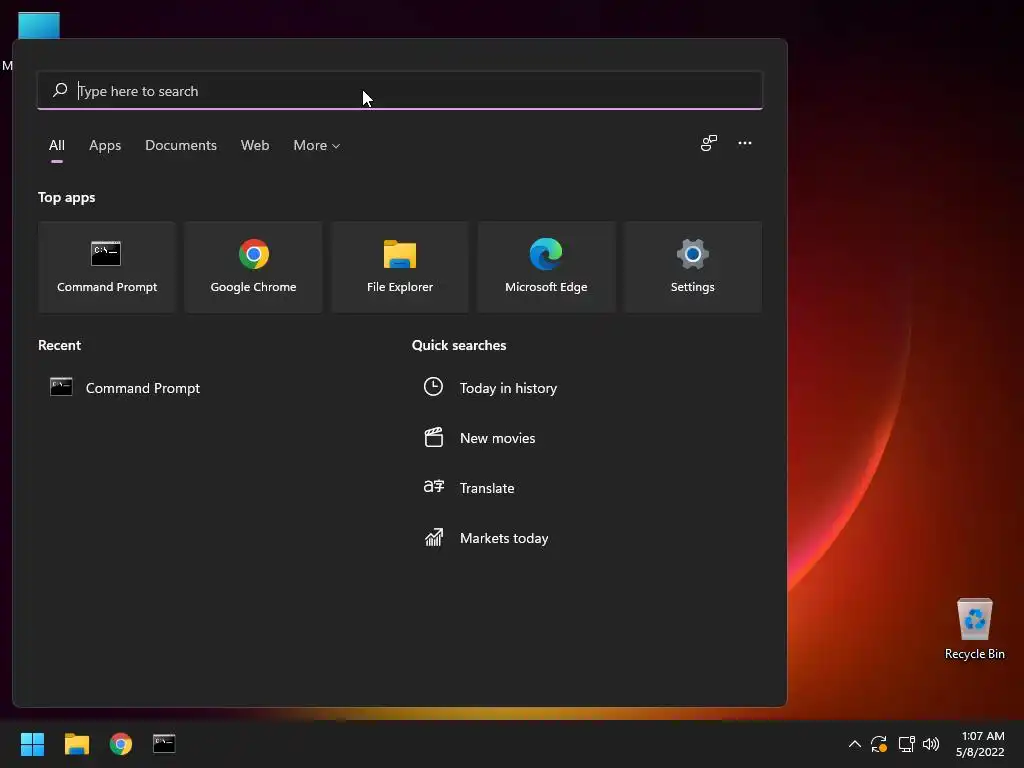Click the Translate language icon

click(434, 487)
